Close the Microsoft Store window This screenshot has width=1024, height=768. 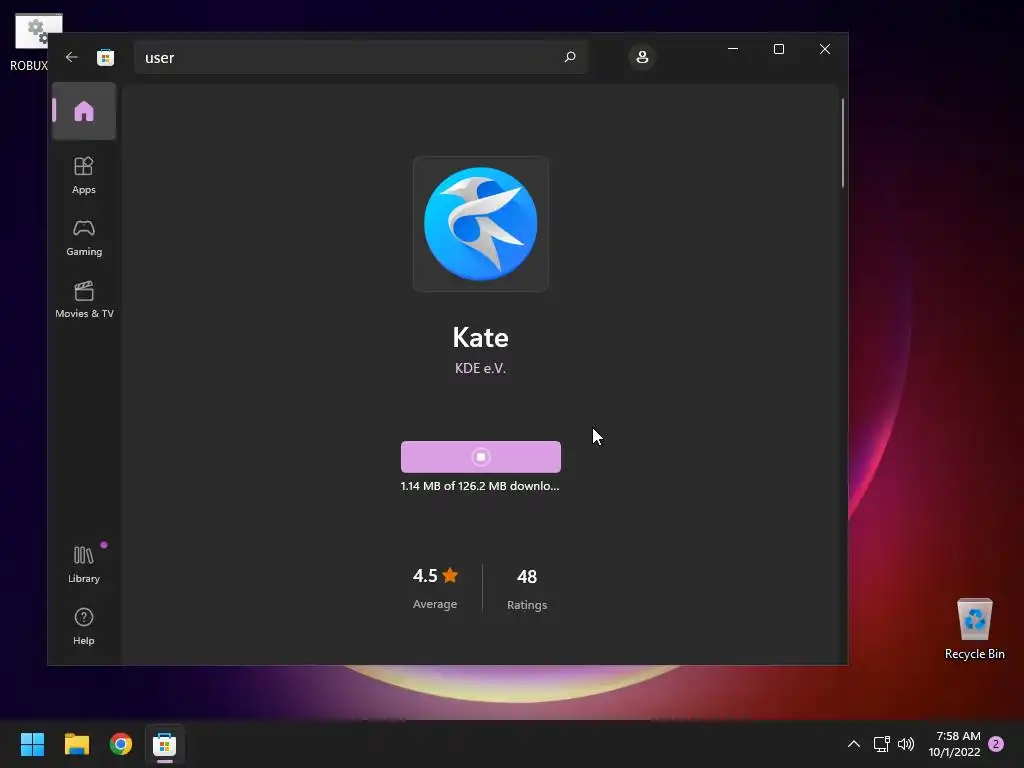click(825, 49)
